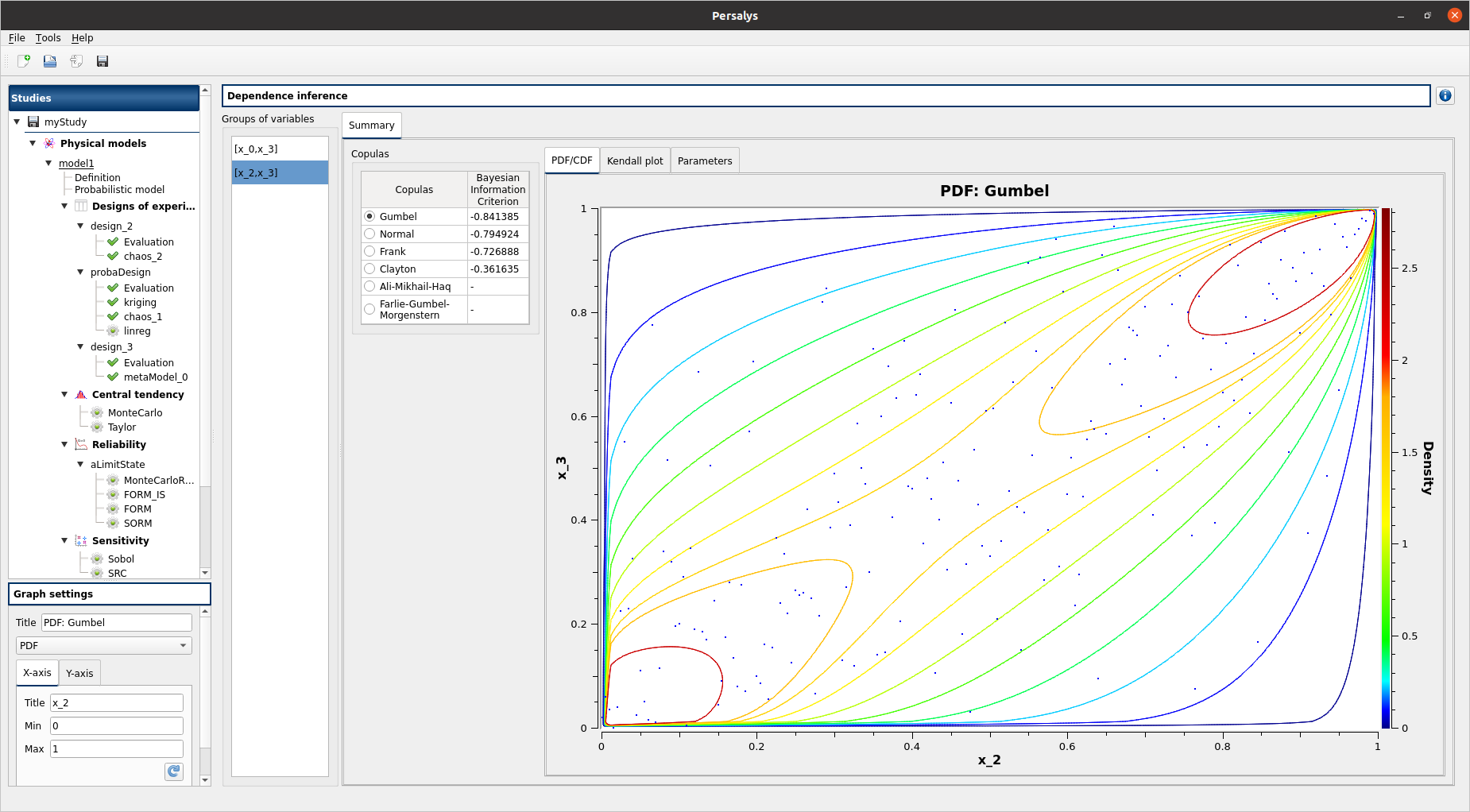Viewport: 1470px width, 812px height.
Task: Click the graph Title input field
Action: (x=116, y=623)
